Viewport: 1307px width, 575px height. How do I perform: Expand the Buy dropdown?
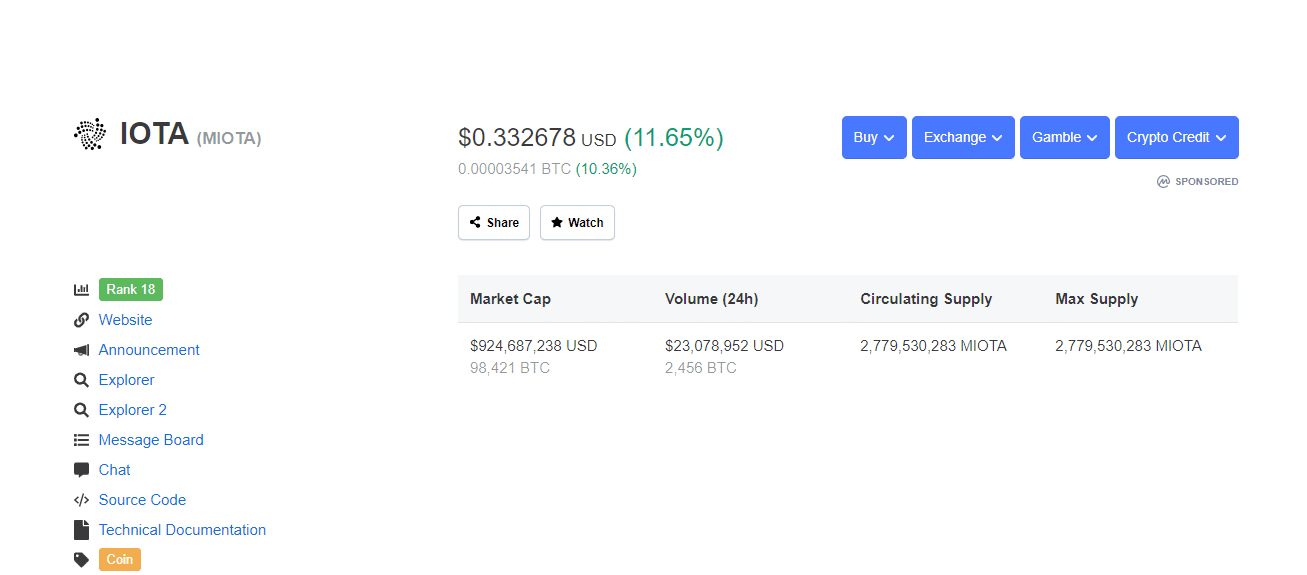click(874, 138)
